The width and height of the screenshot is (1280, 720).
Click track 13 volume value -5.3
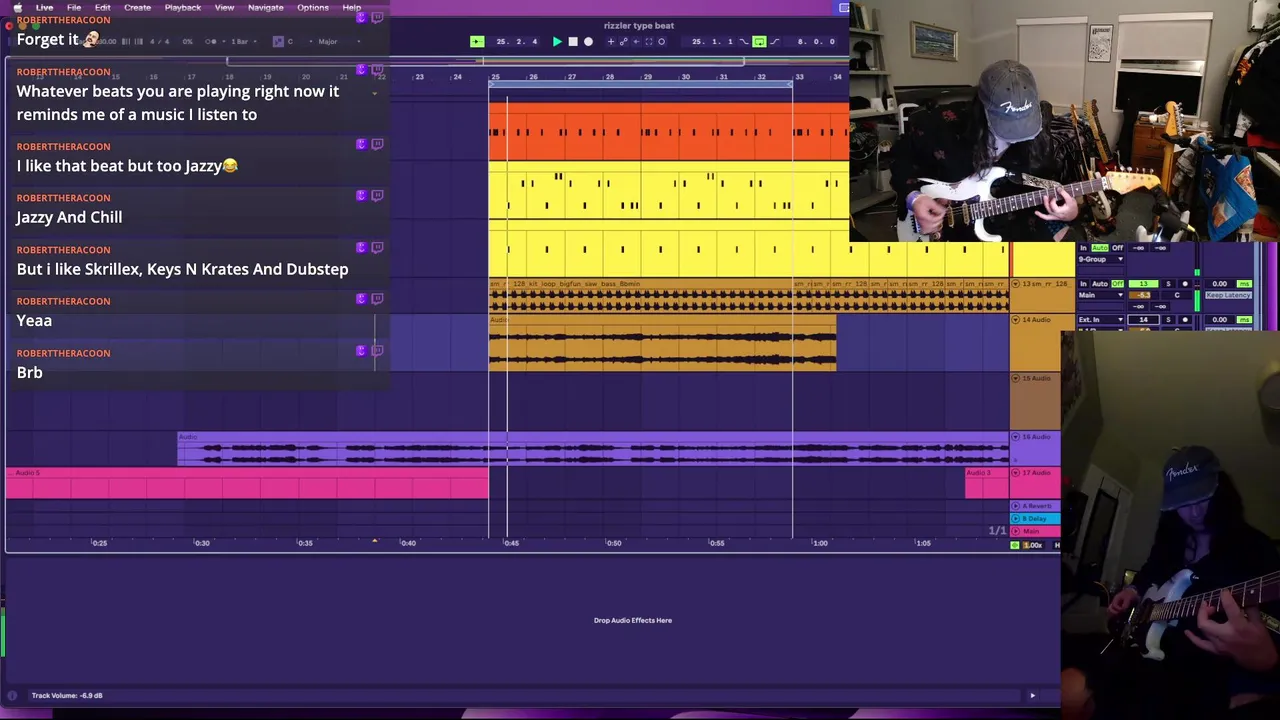(x=1143, y=295)
